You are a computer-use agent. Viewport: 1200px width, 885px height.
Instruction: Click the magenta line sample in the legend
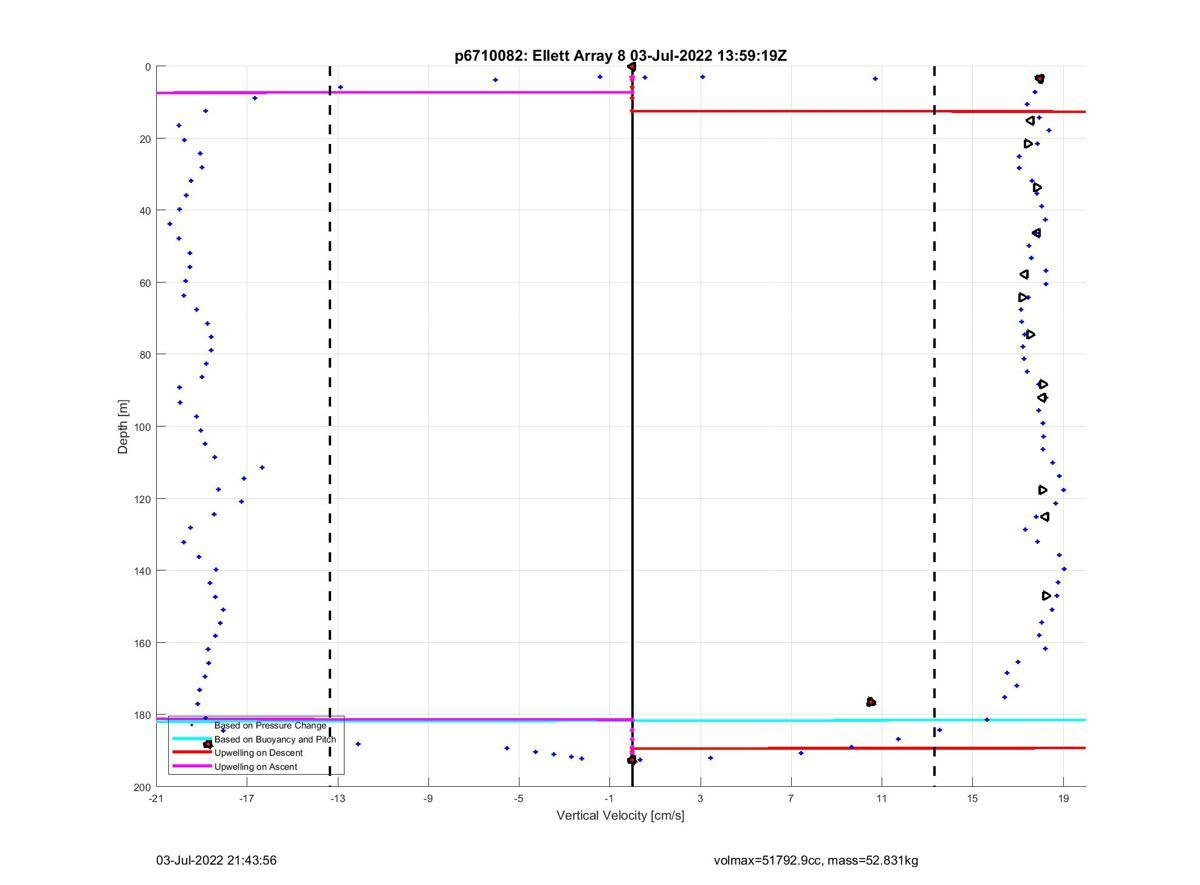(x=192, y=766)
